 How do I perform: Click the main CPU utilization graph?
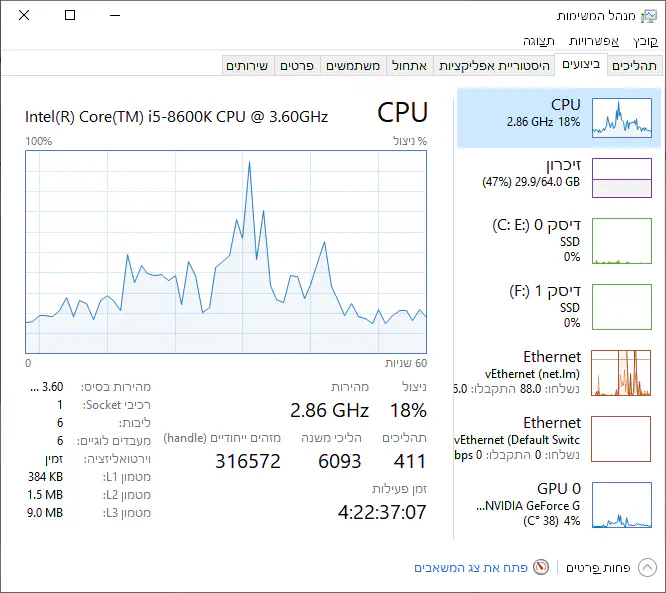point(226,251)
